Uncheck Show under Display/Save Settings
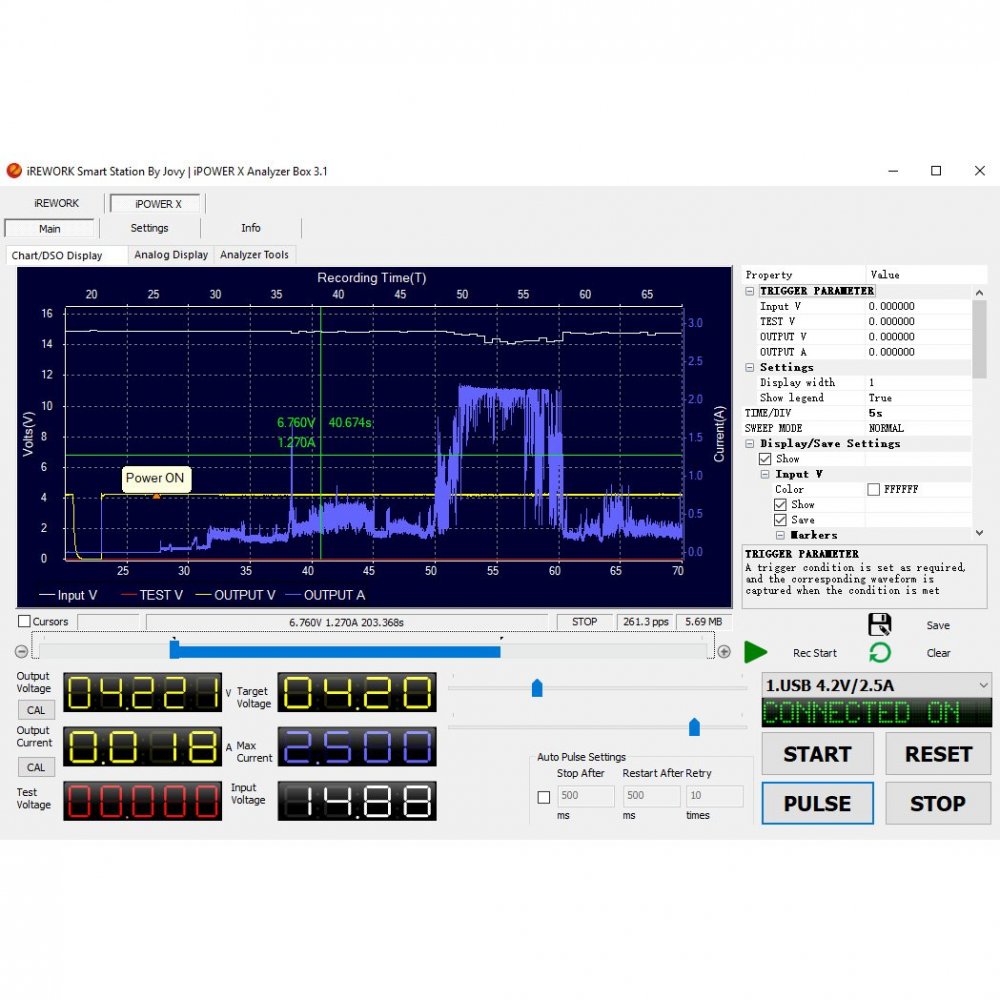 coord(765,459)
